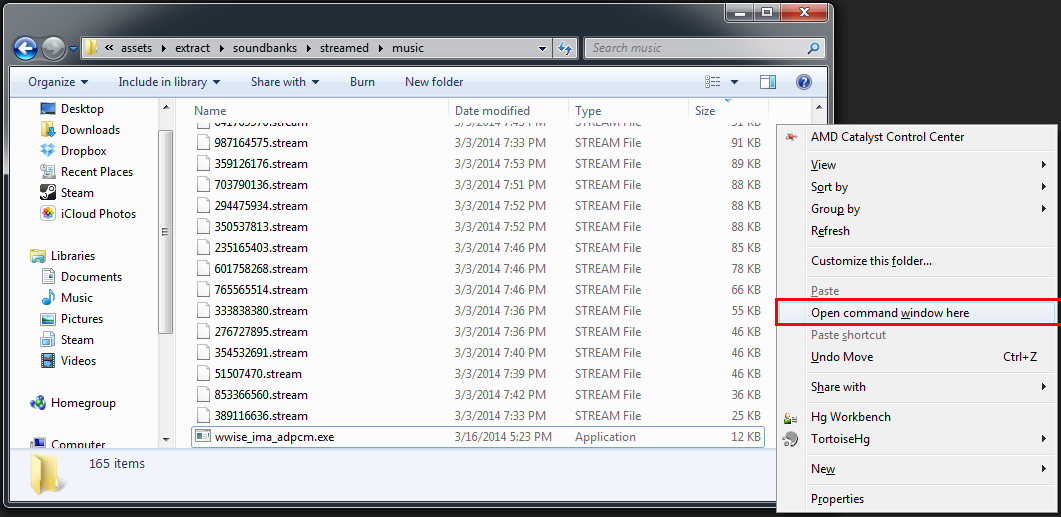Choose Open command window here
The width and height of the screenshot is (1061, 517).
click(916, 313)
